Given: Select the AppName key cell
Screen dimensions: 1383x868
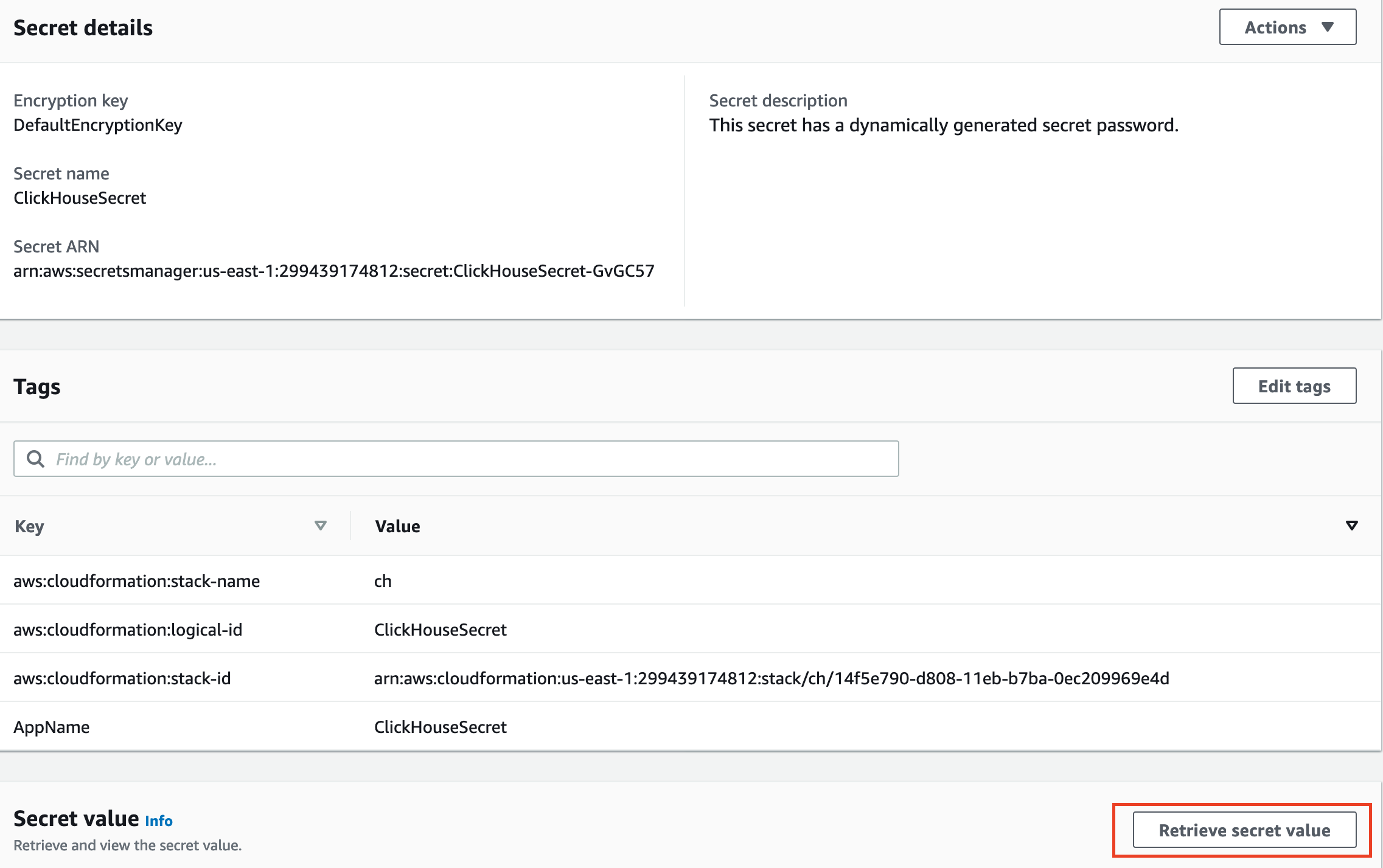Looking at the screenshot, I should click(52, 727).
